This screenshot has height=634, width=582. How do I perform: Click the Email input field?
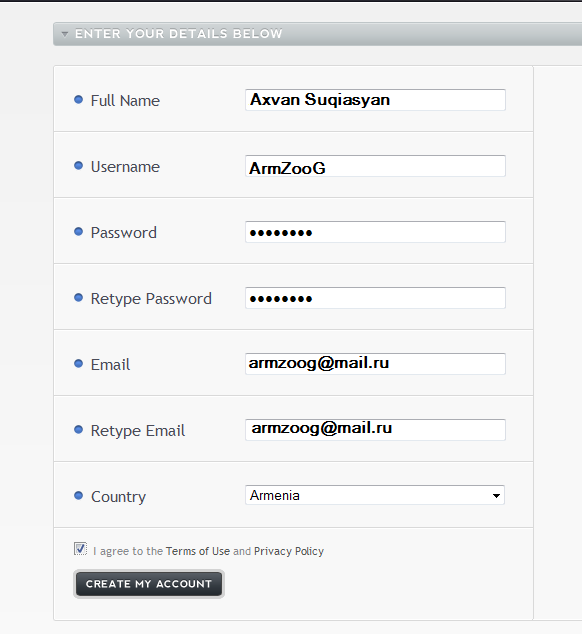[x=375, y=364]
